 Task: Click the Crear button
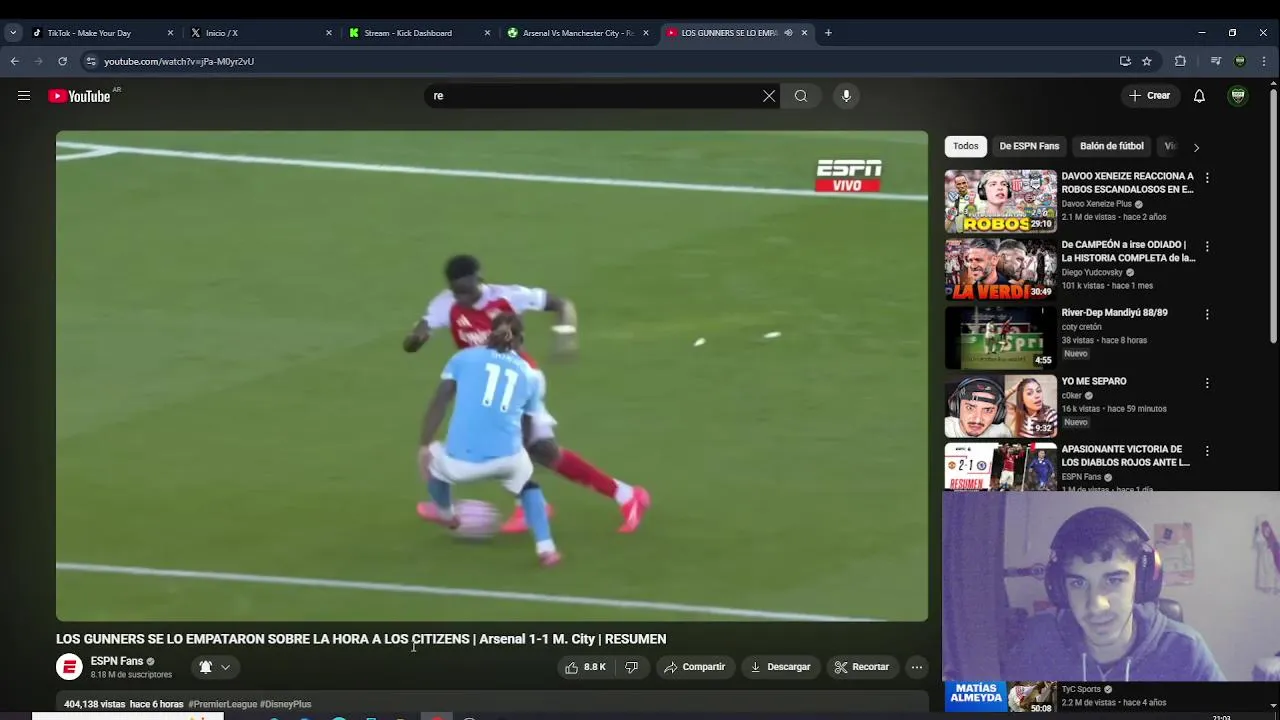tap(1149, 96)
